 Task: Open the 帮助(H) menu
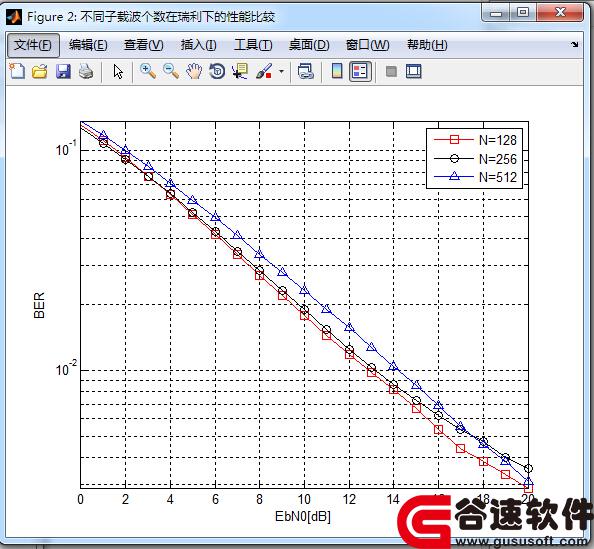427,45
